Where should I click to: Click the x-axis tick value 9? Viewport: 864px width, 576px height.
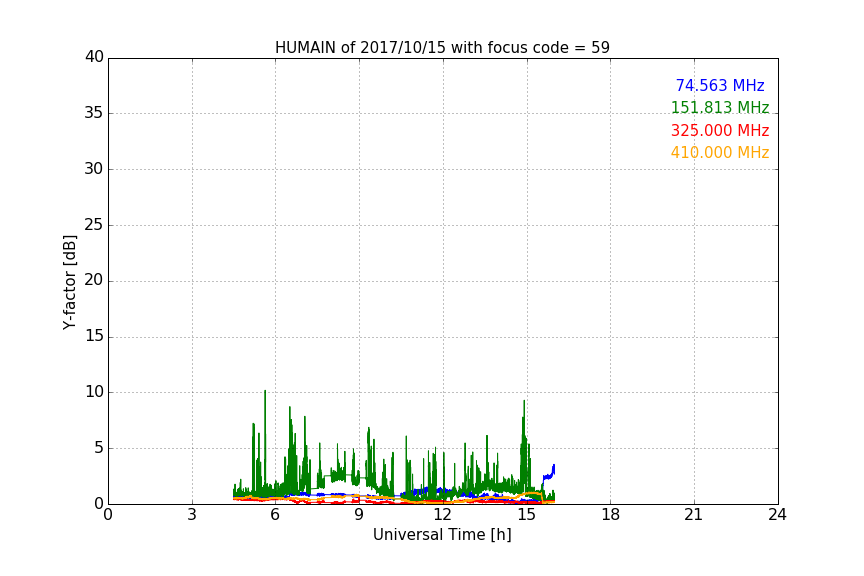click(x=359, y=515)
